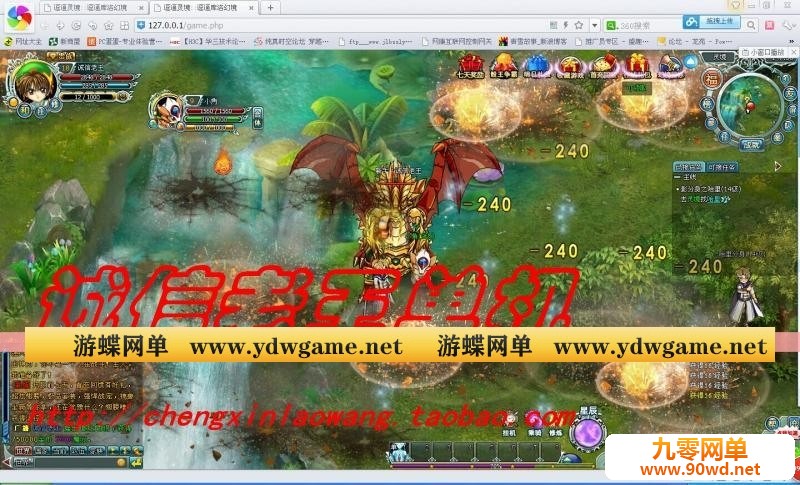The image size is (800, 485).
Task: Click the 360 browser logo icon
Action: click(x=19, y=17)
